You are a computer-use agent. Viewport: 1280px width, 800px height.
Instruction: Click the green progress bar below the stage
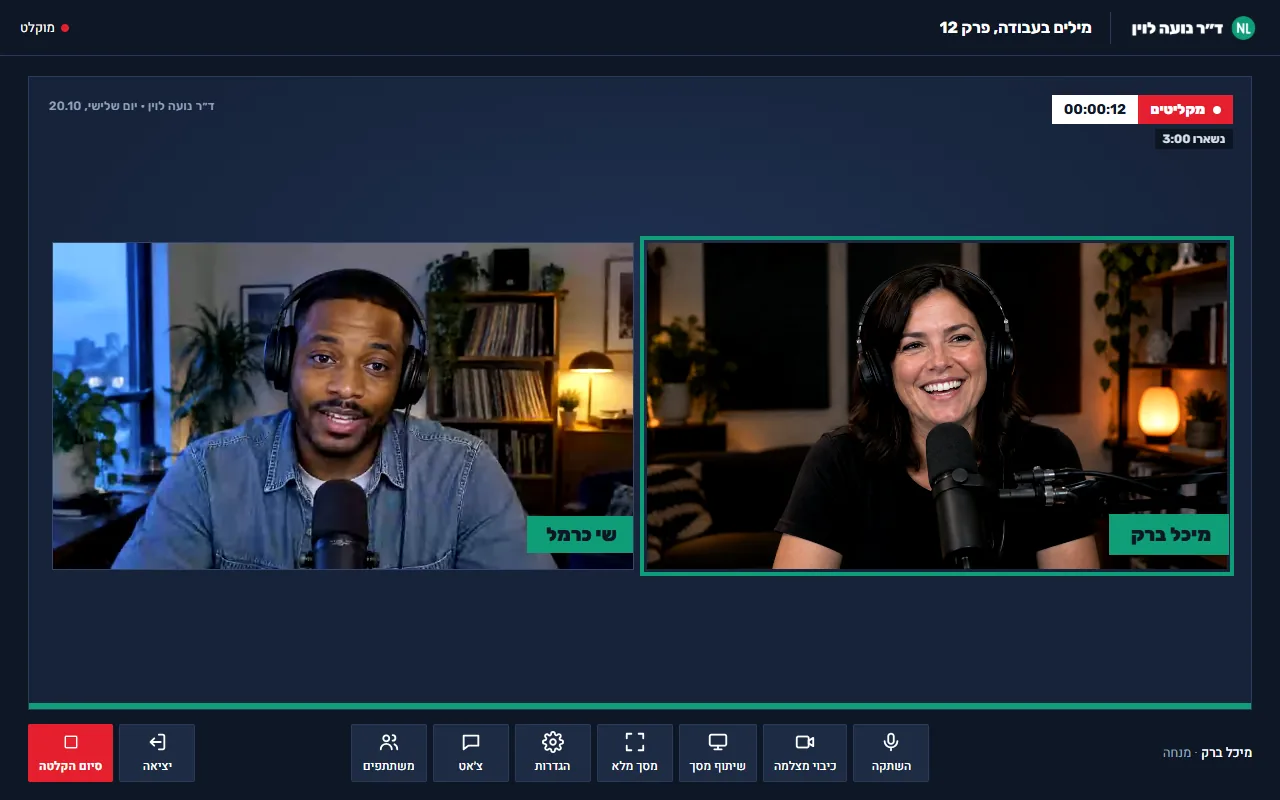[640, 706]
